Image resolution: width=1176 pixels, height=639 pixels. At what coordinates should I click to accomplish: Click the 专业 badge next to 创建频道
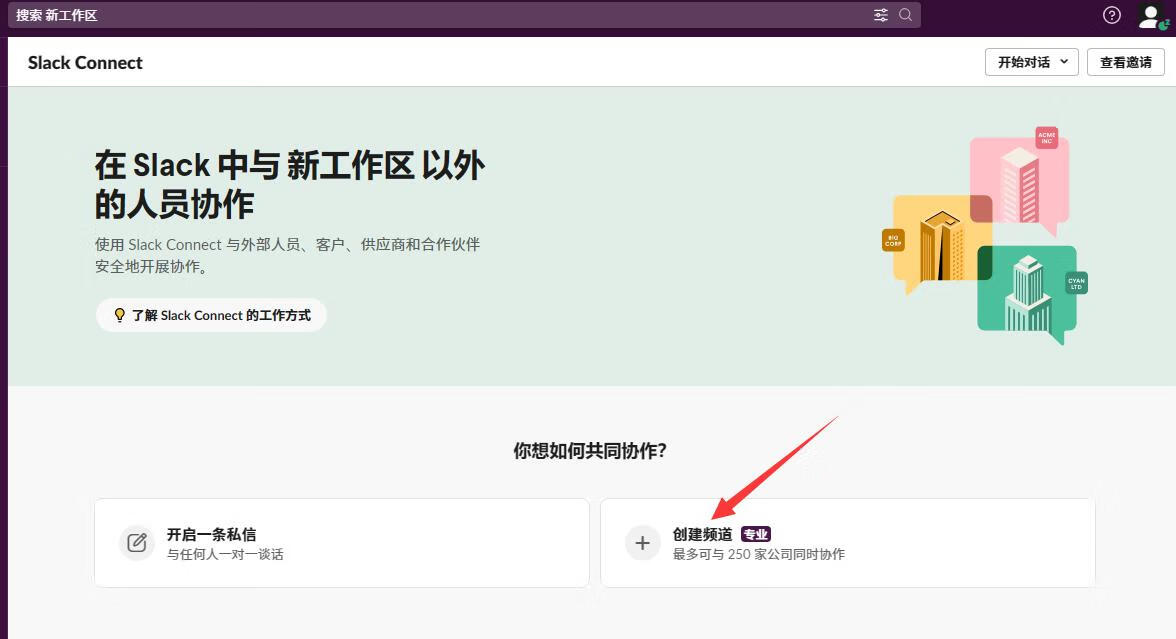click(x=755, y=535)
